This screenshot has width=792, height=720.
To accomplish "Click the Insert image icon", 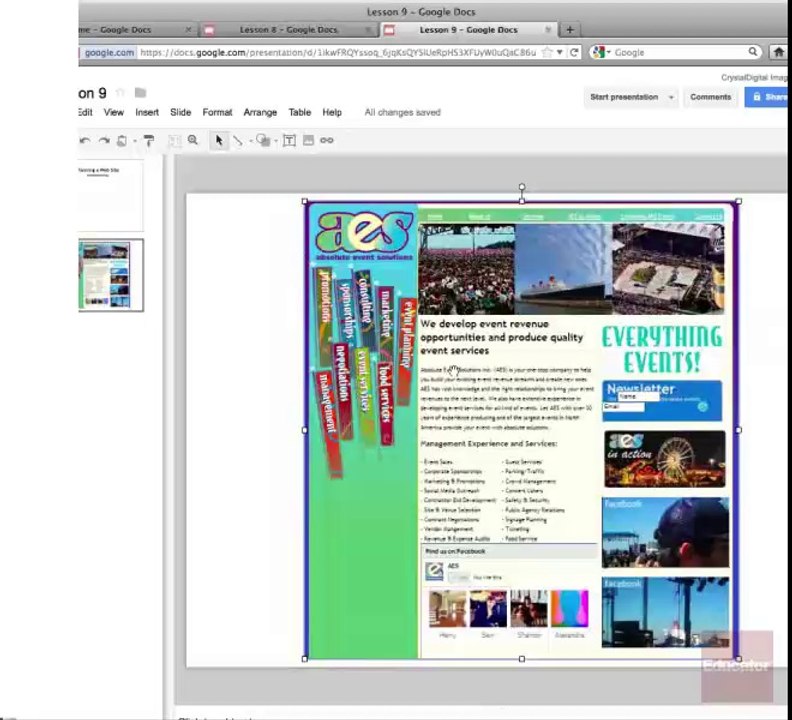I will [308, 140].
